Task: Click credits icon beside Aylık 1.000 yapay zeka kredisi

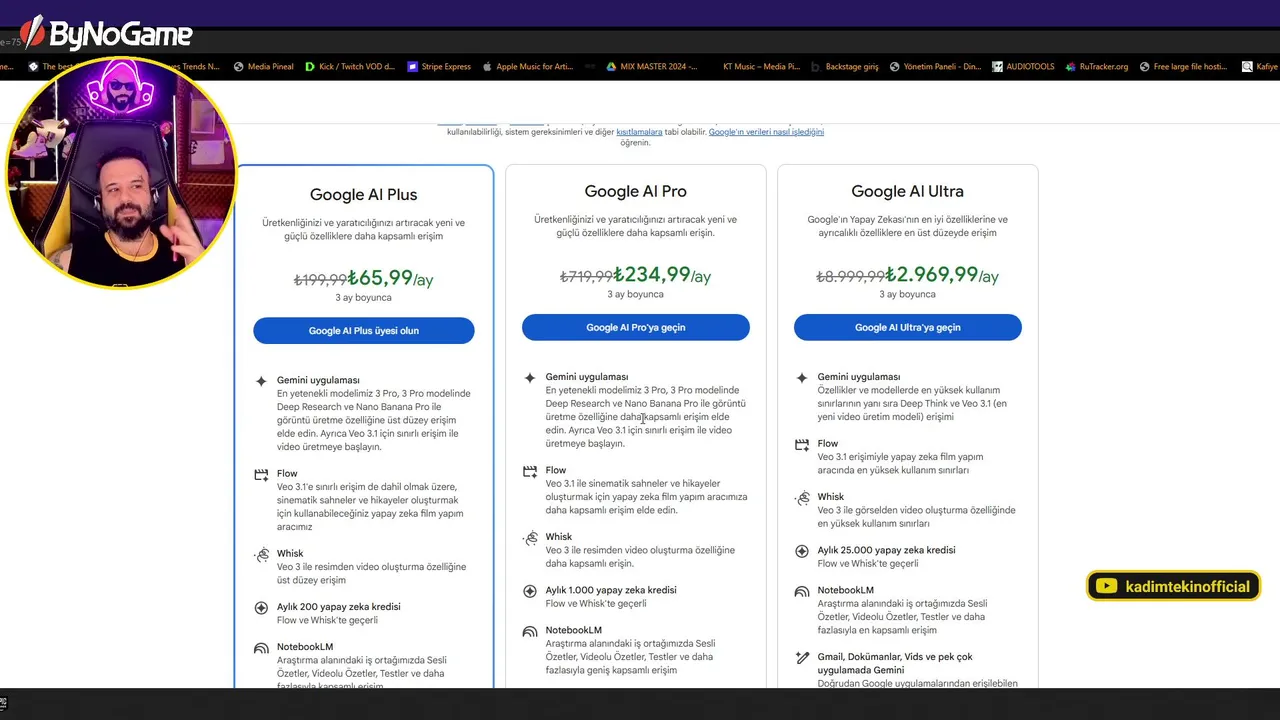Action: tap(530, 591)
